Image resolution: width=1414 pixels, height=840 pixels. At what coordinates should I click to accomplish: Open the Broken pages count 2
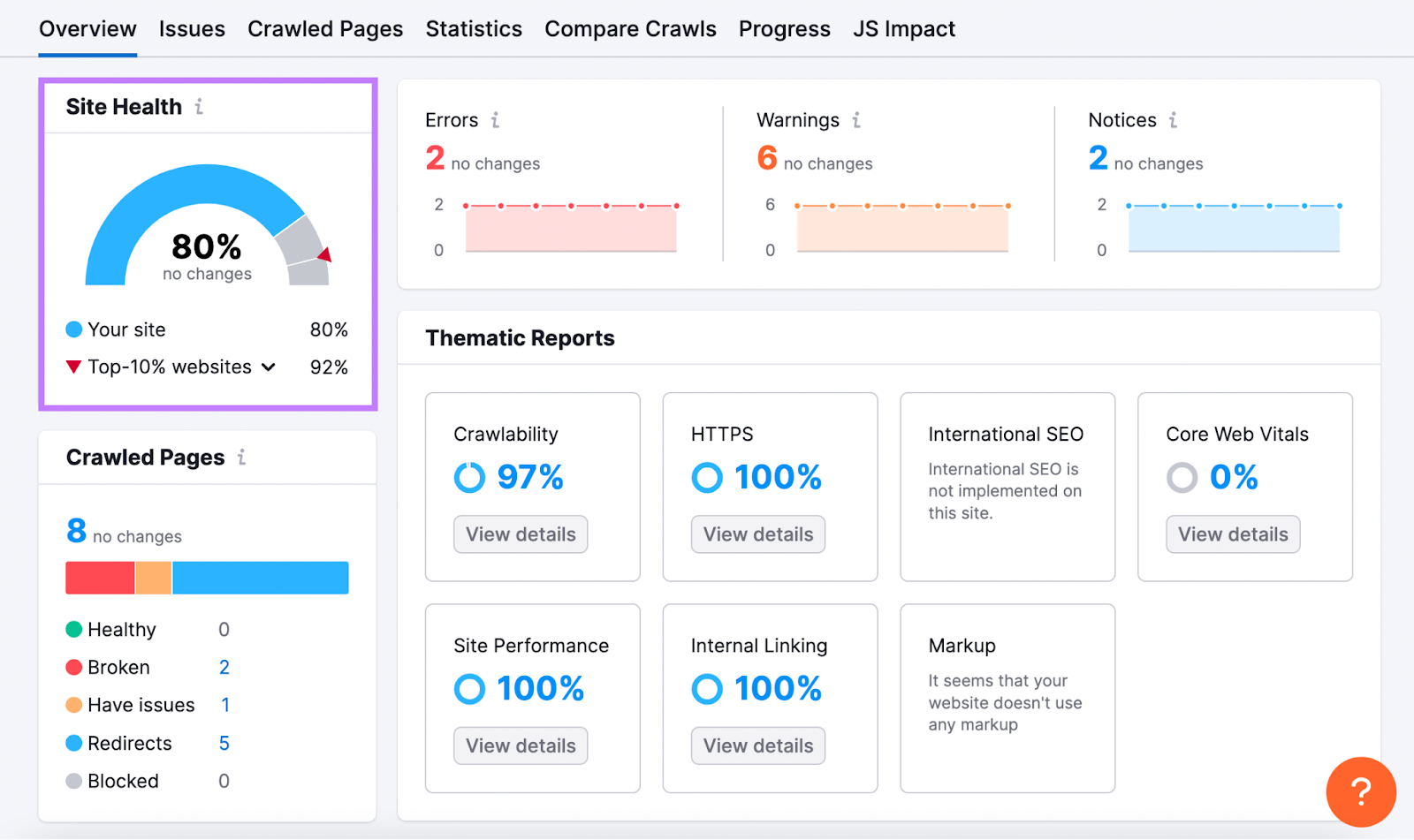(x=224, y=668)
